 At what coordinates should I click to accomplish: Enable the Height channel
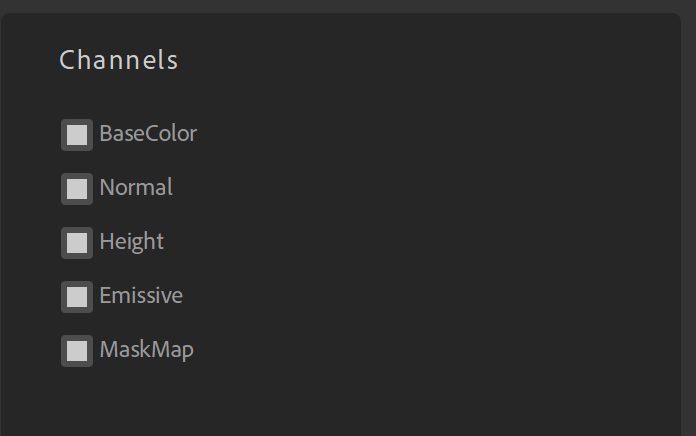click(77, 242)
